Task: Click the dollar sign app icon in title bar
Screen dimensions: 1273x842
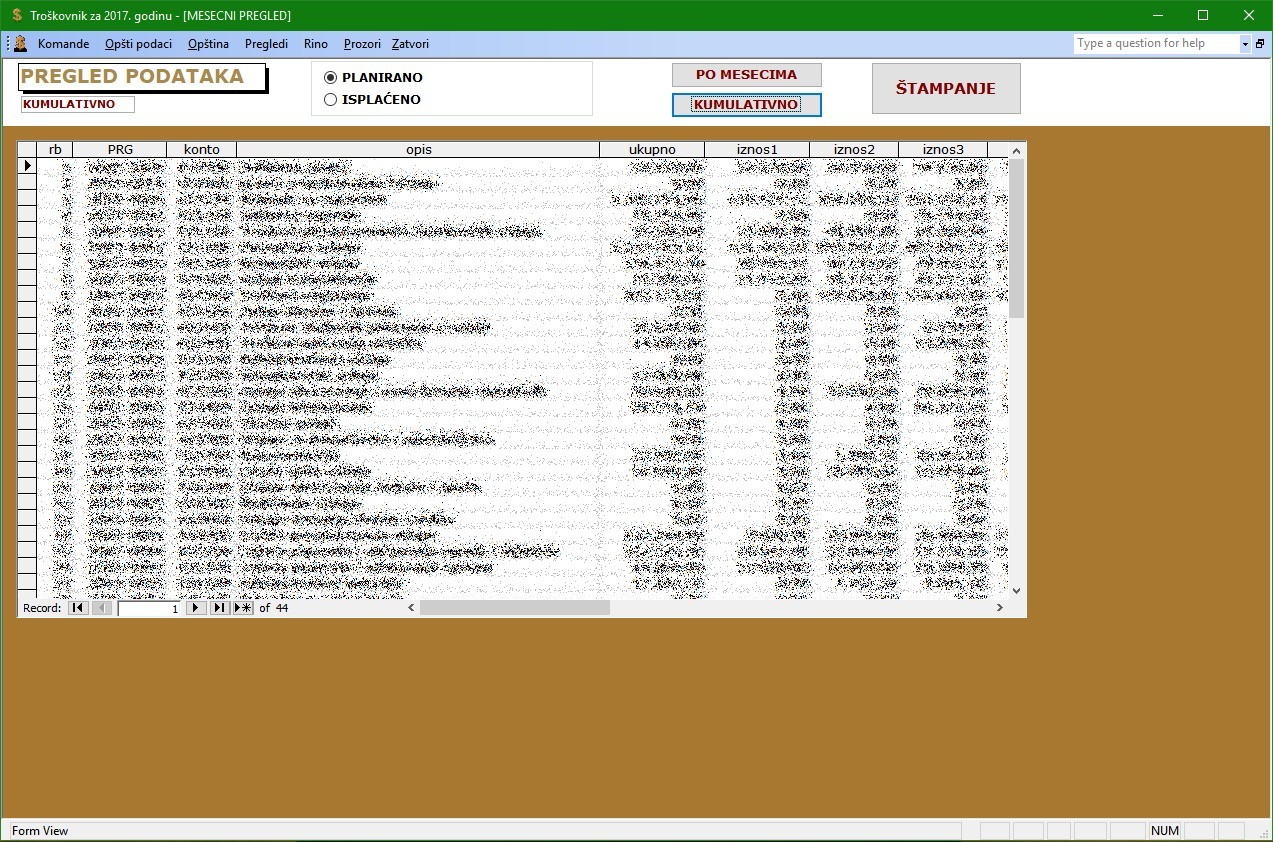Action: click(x=17, y=15)
